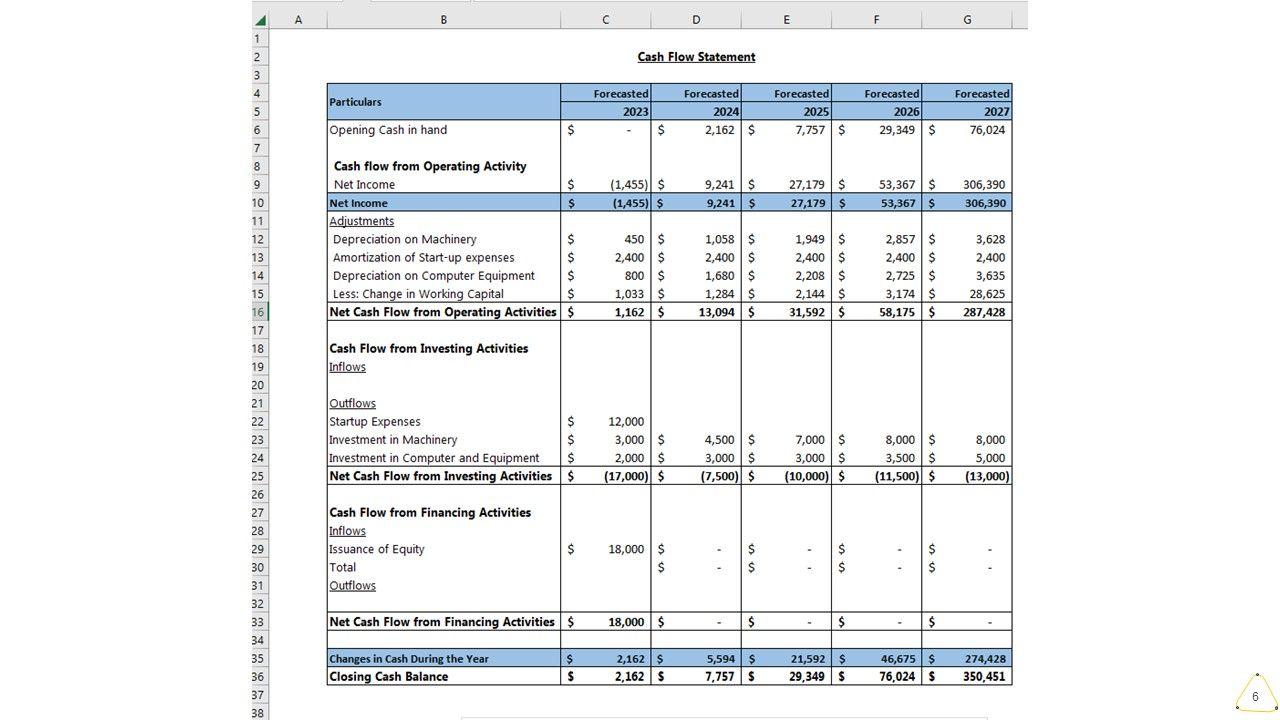Select the Investment in Machinery label
The width and height of the screenshot is (1280, 720).
pyautogui.click(x=393, y=440)
